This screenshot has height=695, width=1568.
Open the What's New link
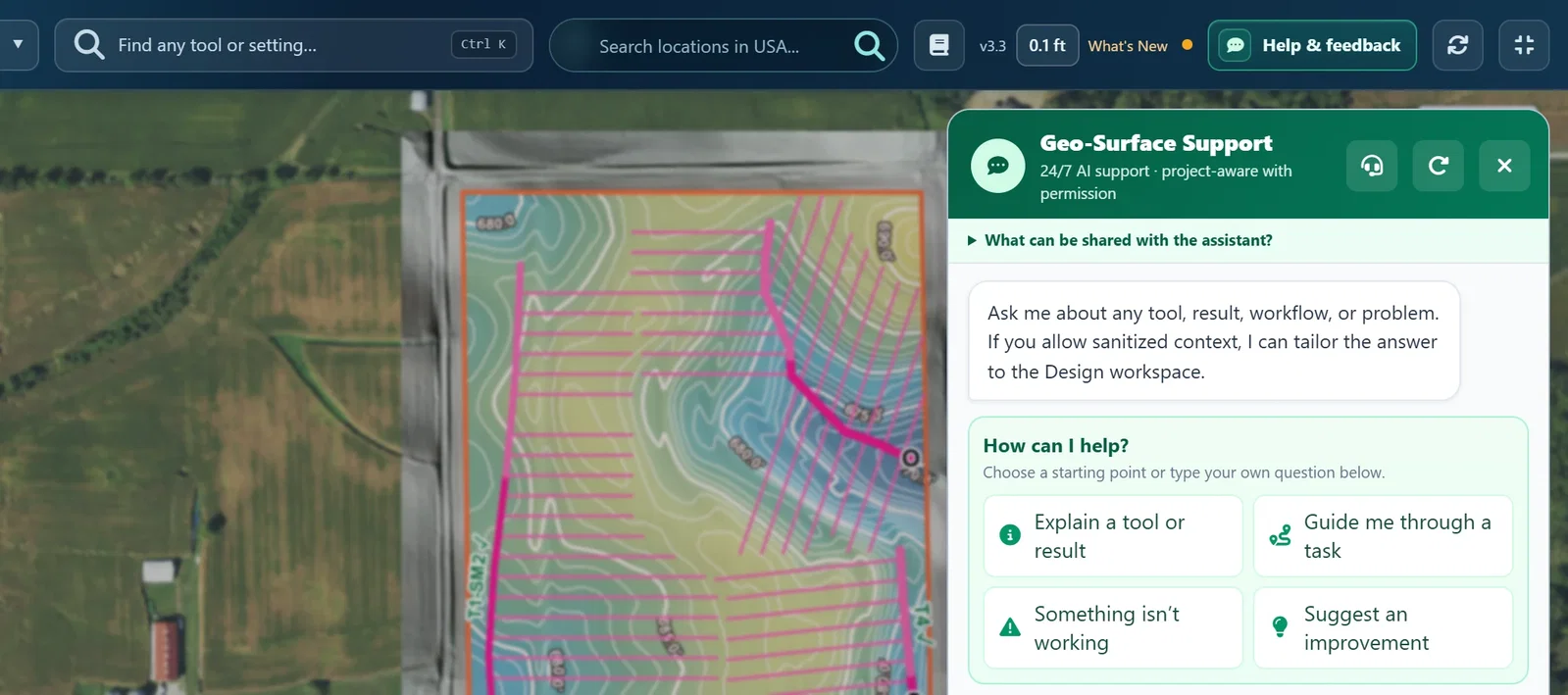pos(1128,46)
